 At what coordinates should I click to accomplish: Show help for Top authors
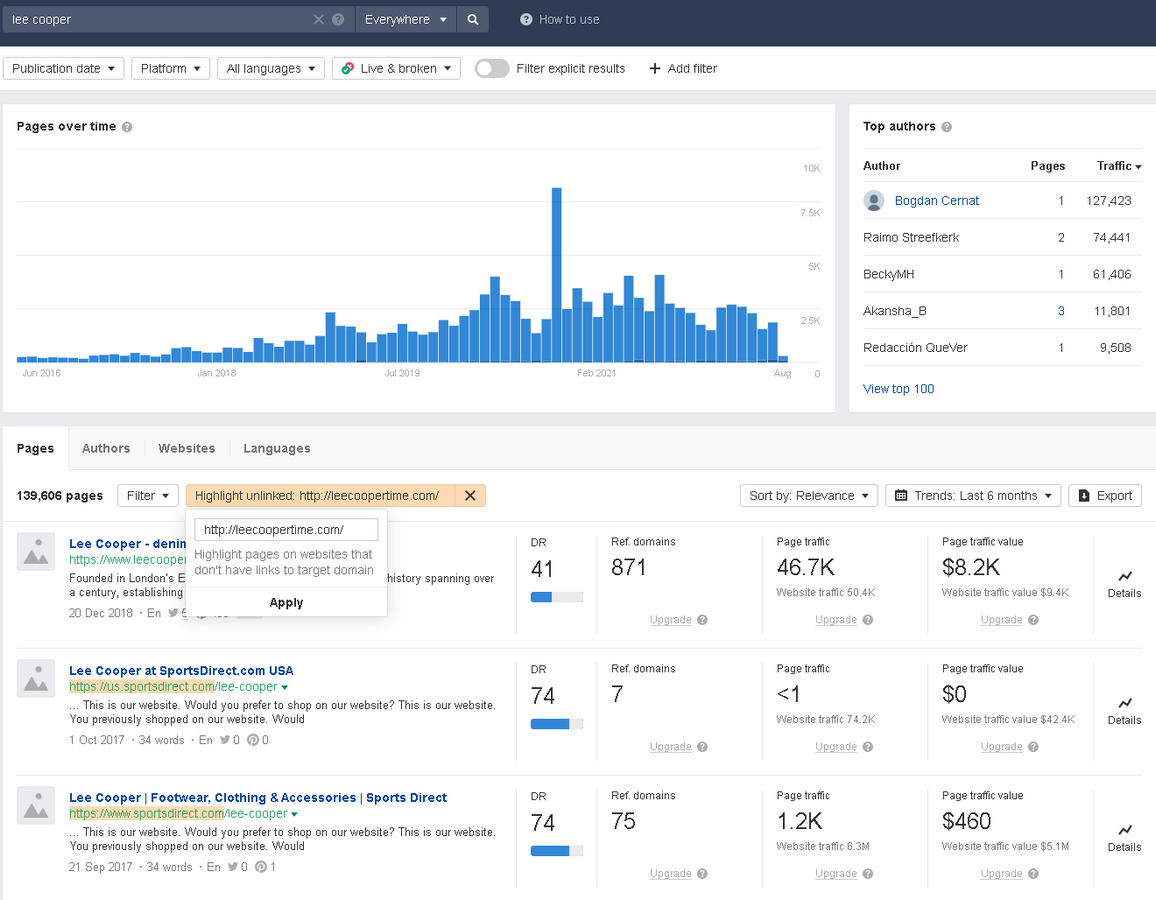pos(947,127)
